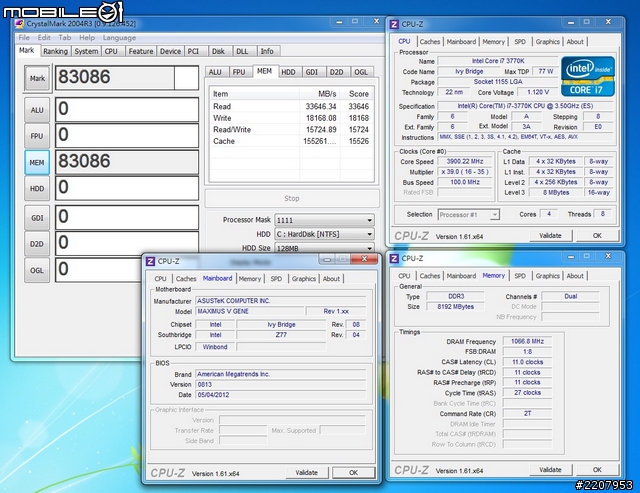Click OK in the CPU-Z CPU window
The width and height of the screenshot is (640, 493).
coord(597,235)
